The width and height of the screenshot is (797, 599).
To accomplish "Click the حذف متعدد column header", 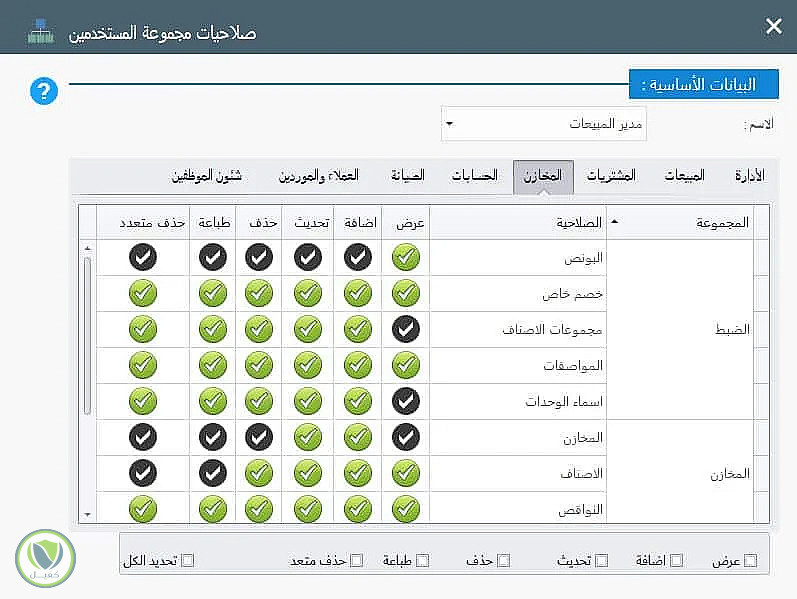I will (x=143, y=222).
